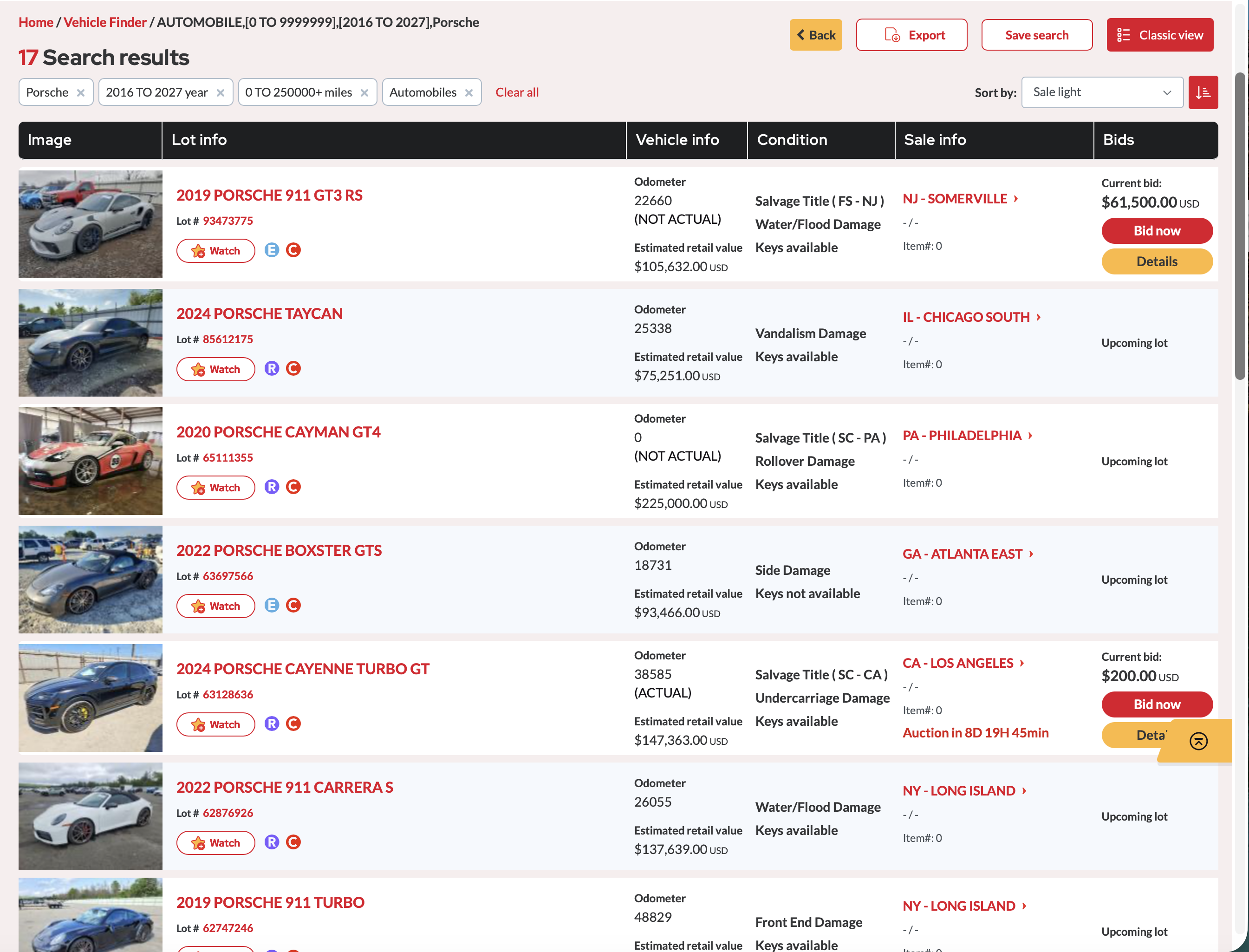Viewport: 1249px width, 952px height.
Task: Expand NY - LONG ISLAND link for 911 Carrera S
Action: click(x=965, y=791)
